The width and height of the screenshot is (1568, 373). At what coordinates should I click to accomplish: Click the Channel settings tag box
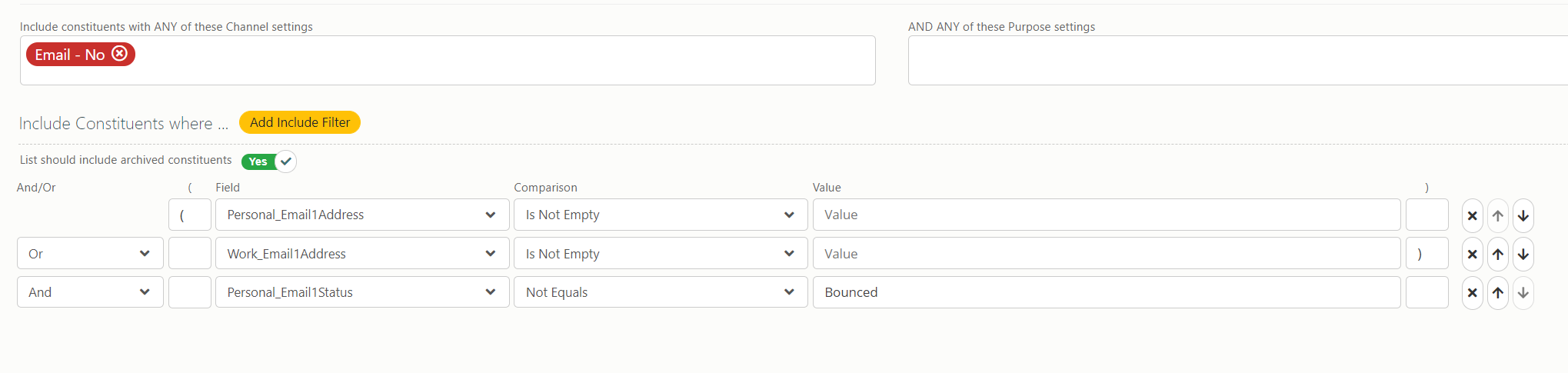(448, 60)
